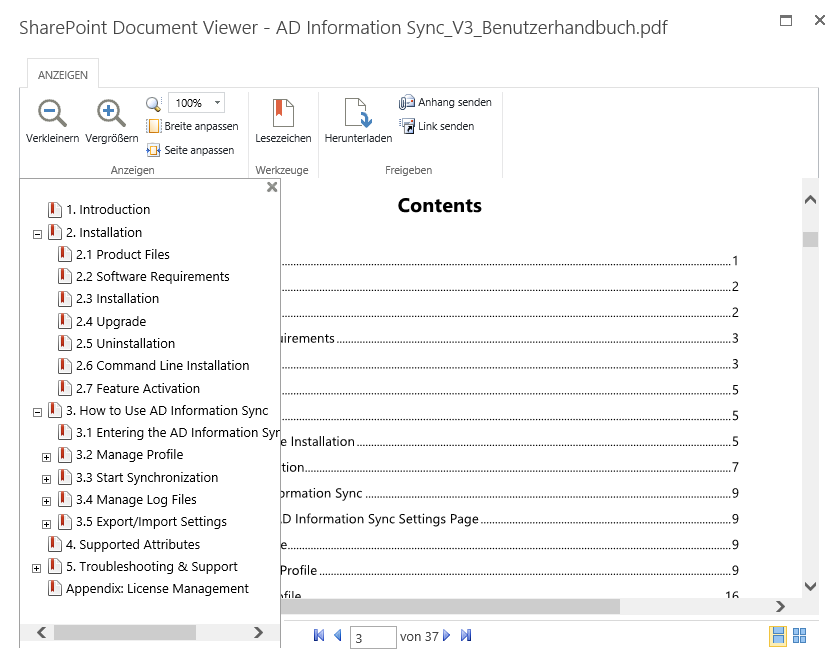Click the magnifier icon beside zoom percentage
The height and width of the screenshot is (650, 839).
[x=154, y=103]
